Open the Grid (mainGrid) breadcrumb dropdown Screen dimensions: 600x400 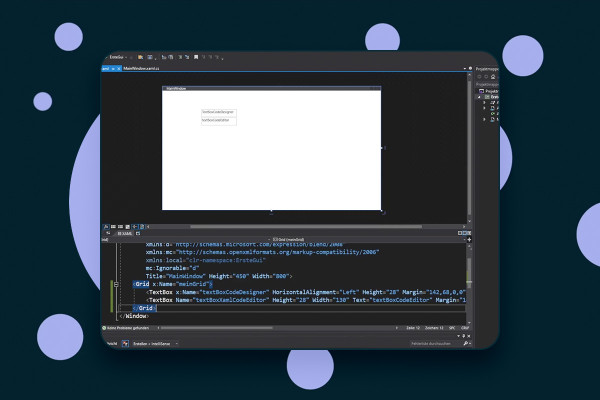pos(465,240)
